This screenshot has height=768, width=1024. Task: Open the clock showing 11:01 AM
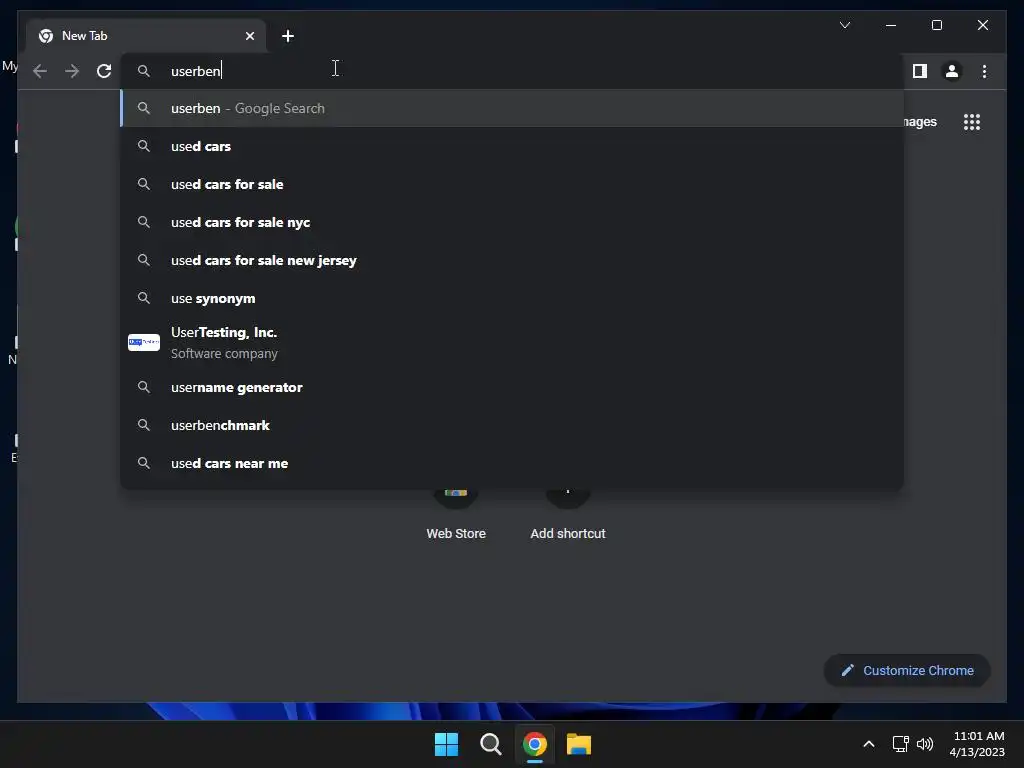pyautogui.click(x=977, y=744)
